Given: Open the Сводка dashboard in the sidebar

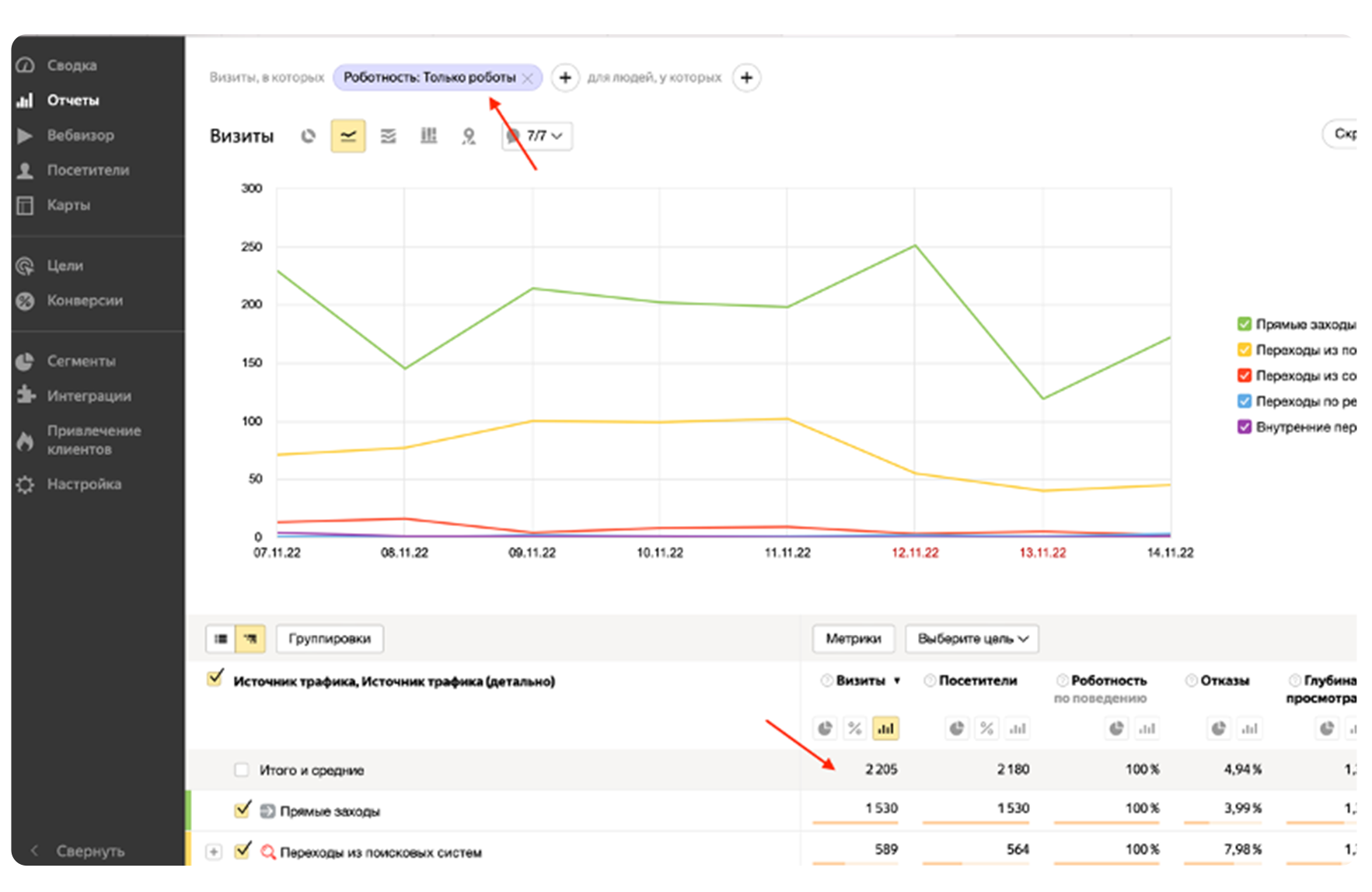Looking at the screenshot, I should click(x=72, y=65).
